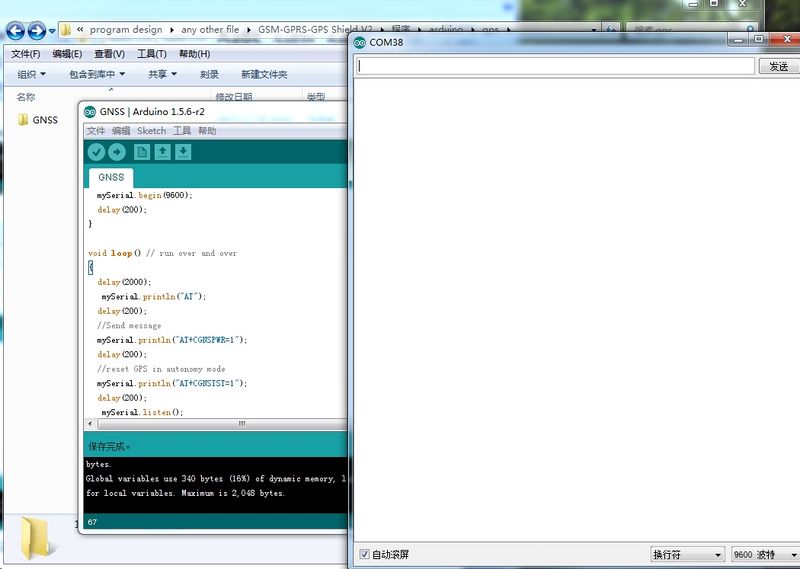Click the Arduino logo in GNSS title bar
The image size is (800, 569).
(x=90, y=112)
